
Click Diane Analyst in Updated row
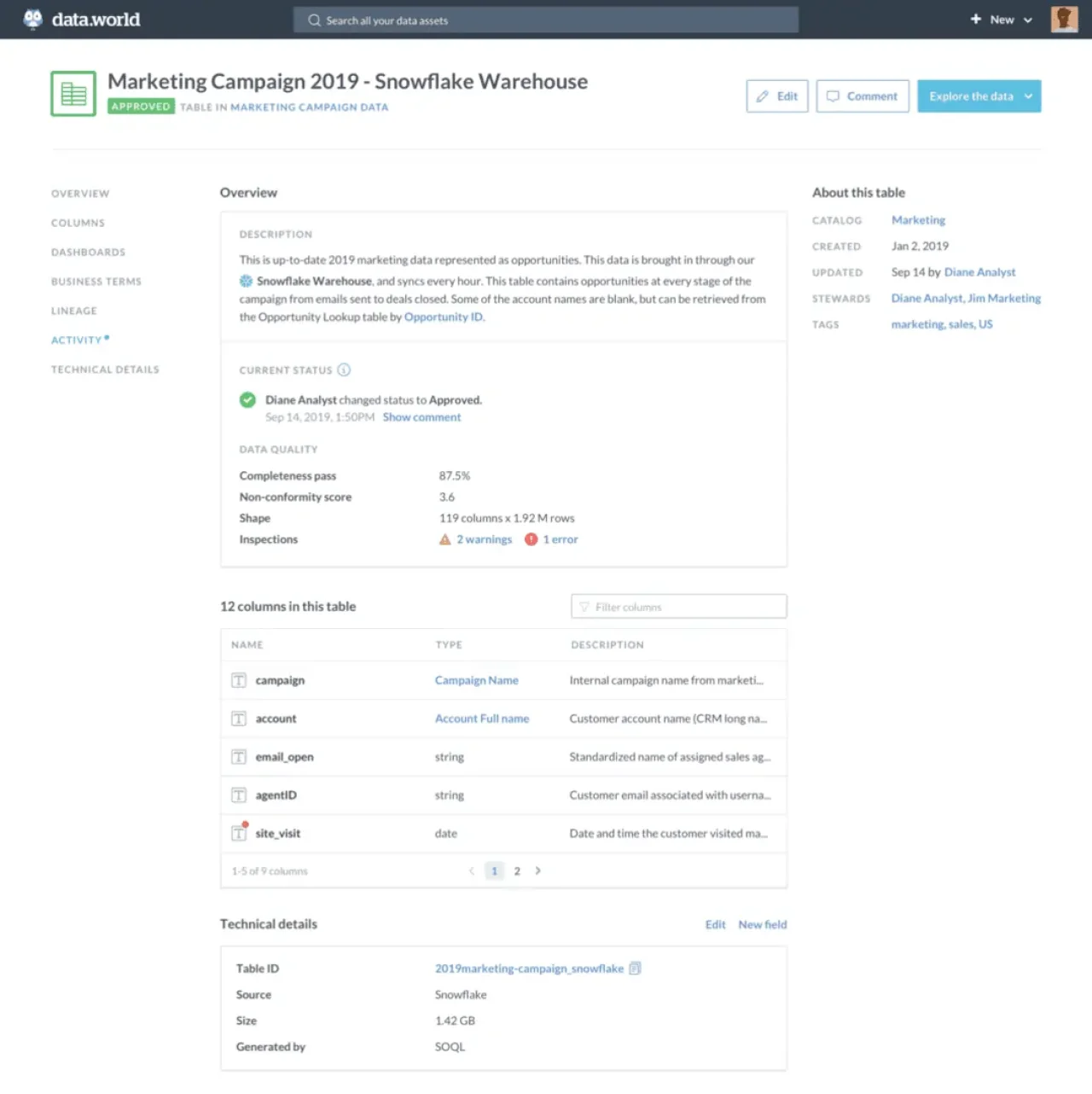[x=979, y=272]
